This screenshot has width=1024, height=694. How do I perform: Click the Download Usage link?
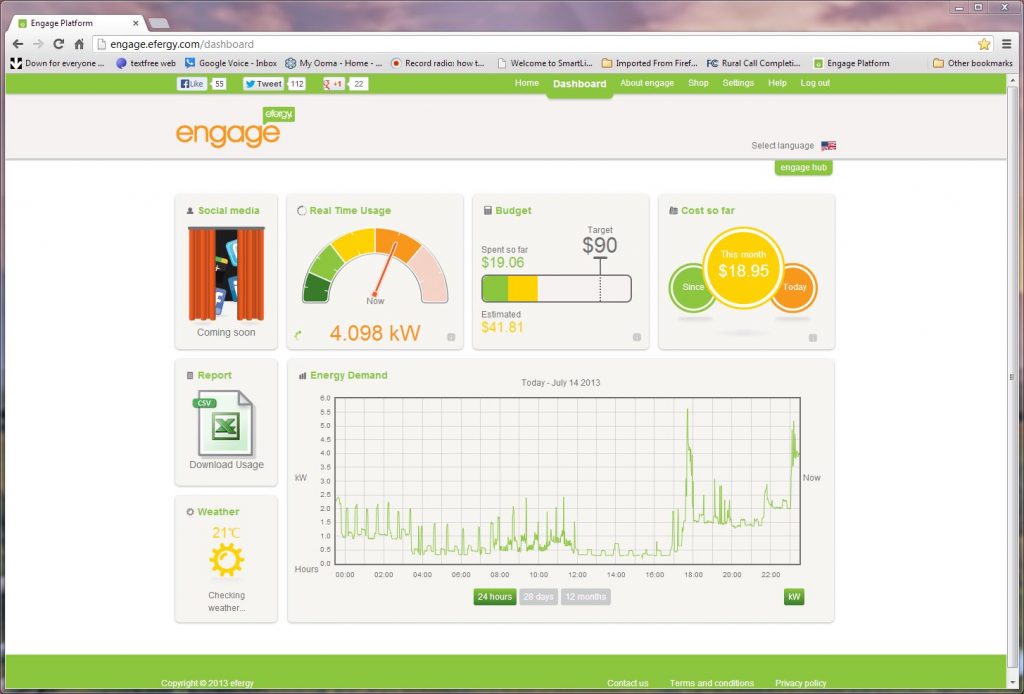coord(227,465)
